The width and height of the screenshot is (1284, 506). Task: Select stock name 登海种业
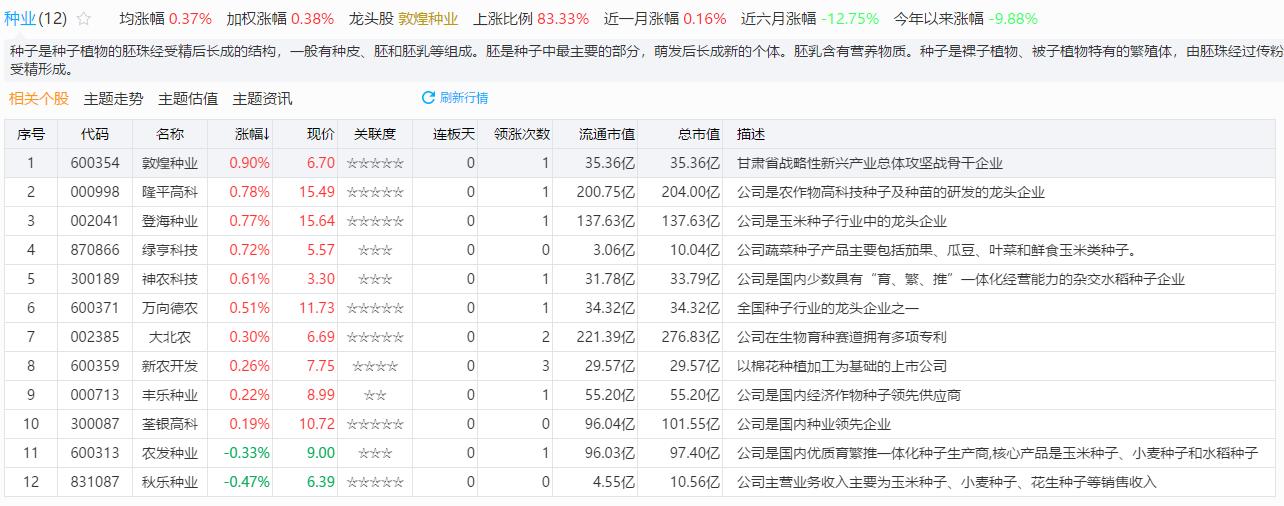point(171,221)
